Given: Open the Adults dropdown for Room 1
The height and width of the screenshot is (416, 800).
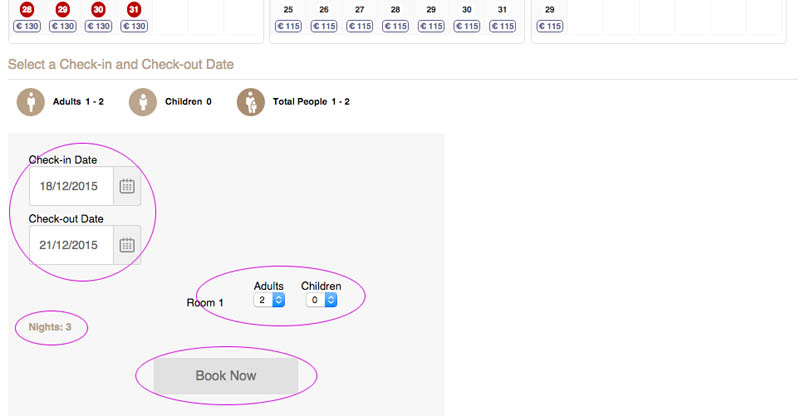Looking at the screenshot, I should pyautogui.click(x=269, y=300).
